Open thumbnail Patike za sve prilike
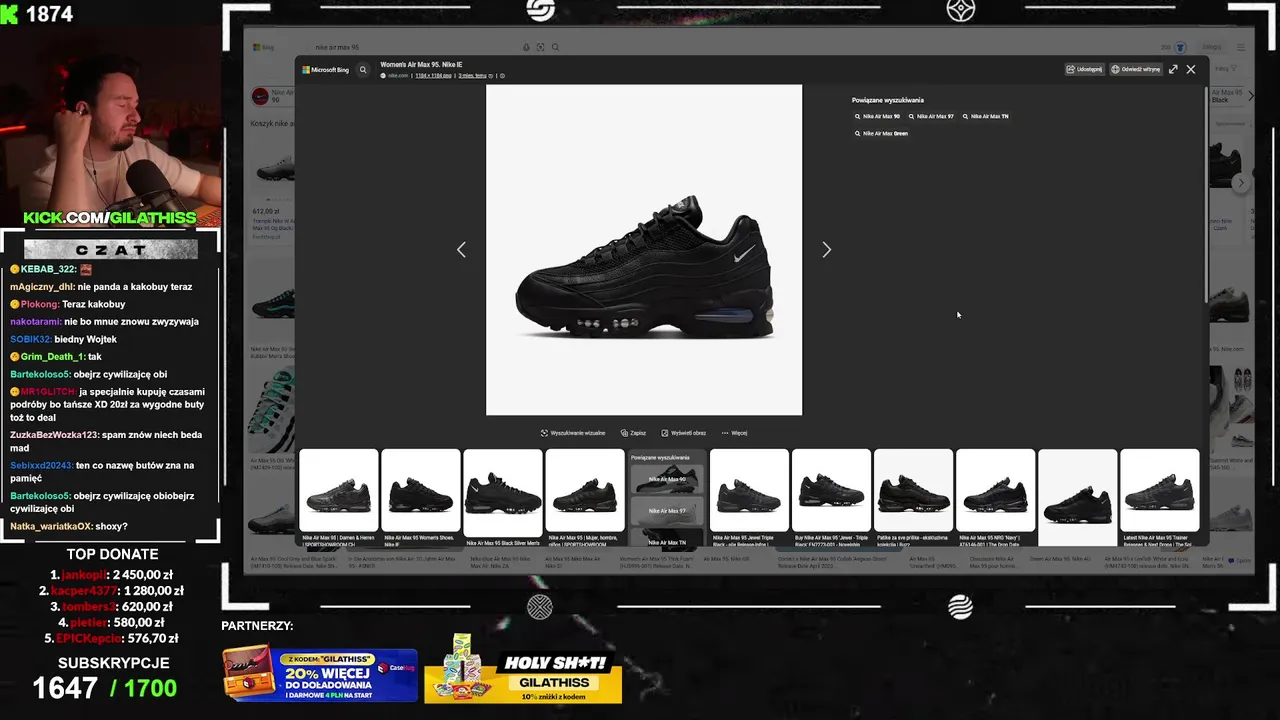This screenshot has width=1280, height=720. [x=913, y=490]
